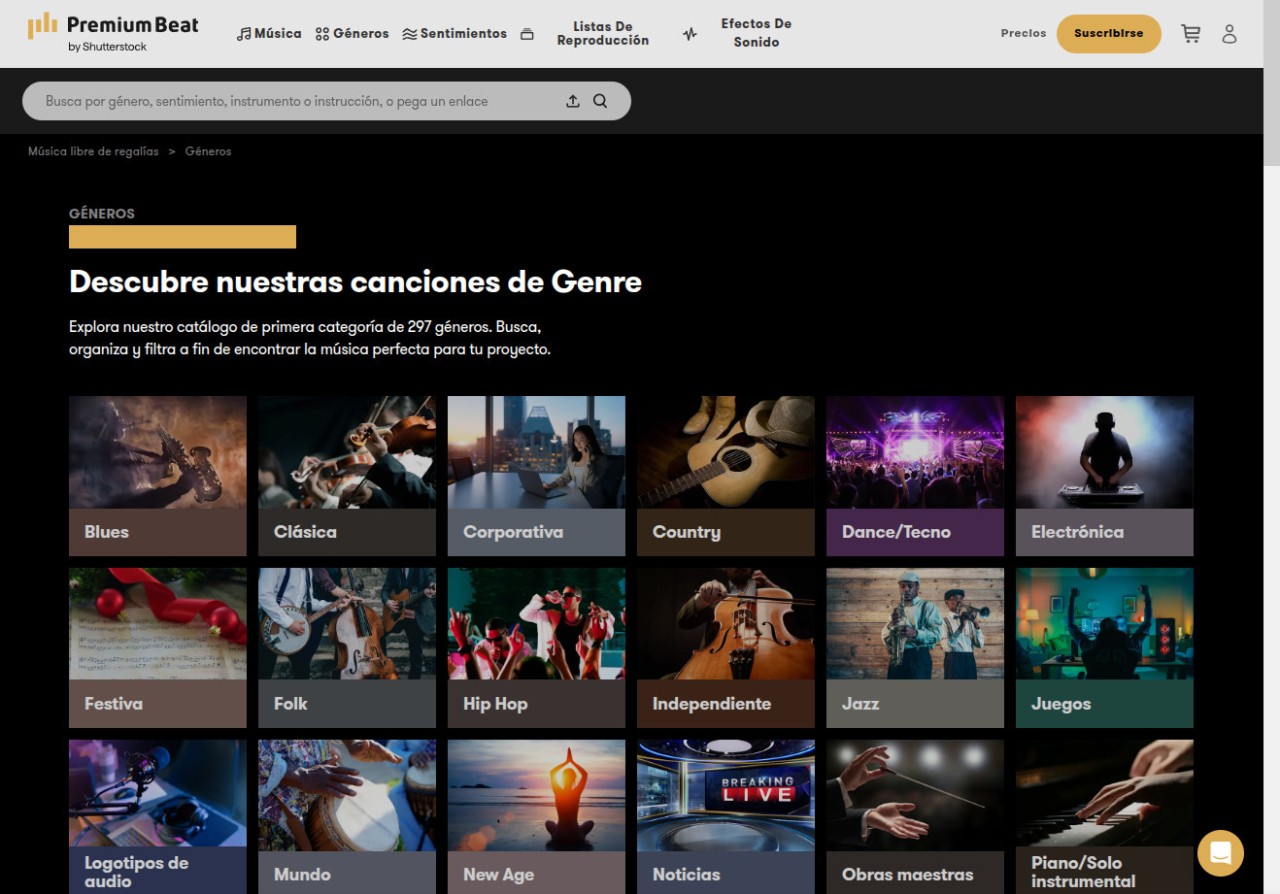
Task: Open the Jazz genre card
Action: [915, 648]
